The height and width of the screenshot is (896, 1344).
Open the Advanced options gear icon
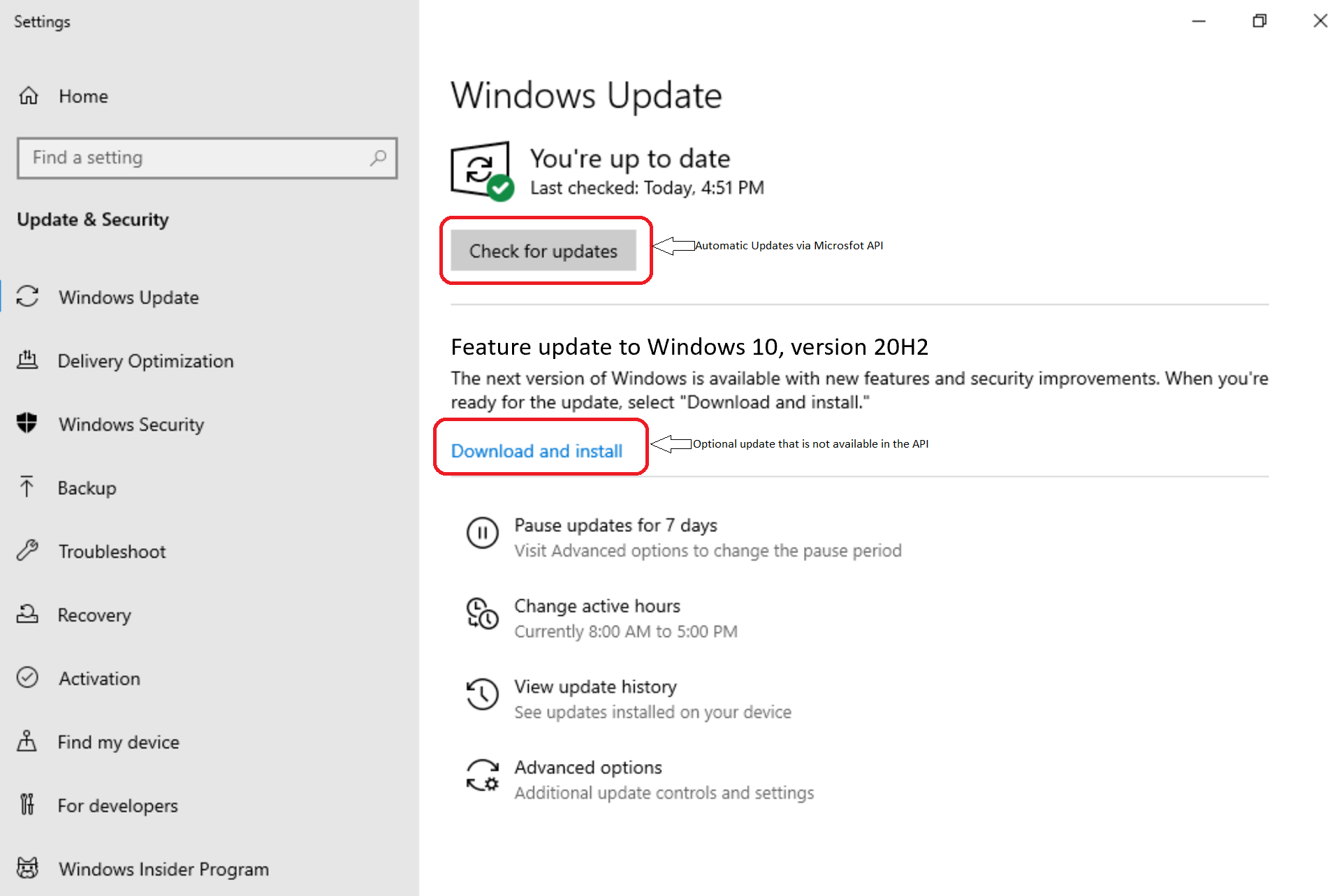click(482, 776)
